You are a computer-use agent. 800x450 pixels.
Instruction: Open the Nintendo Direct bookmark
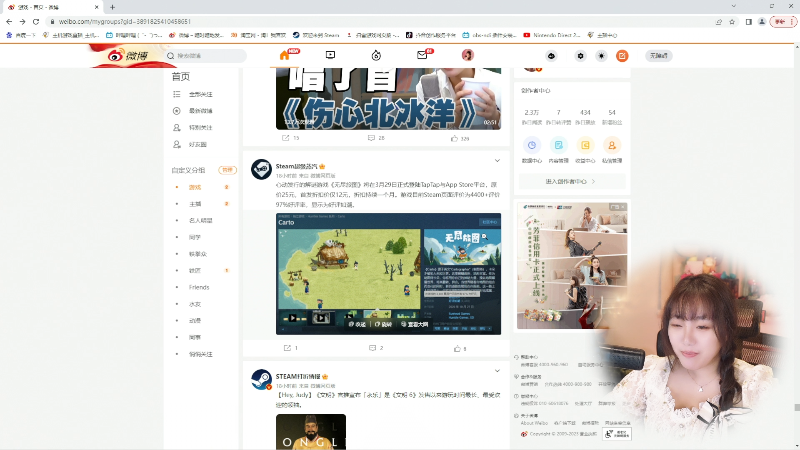coord(552,35)
